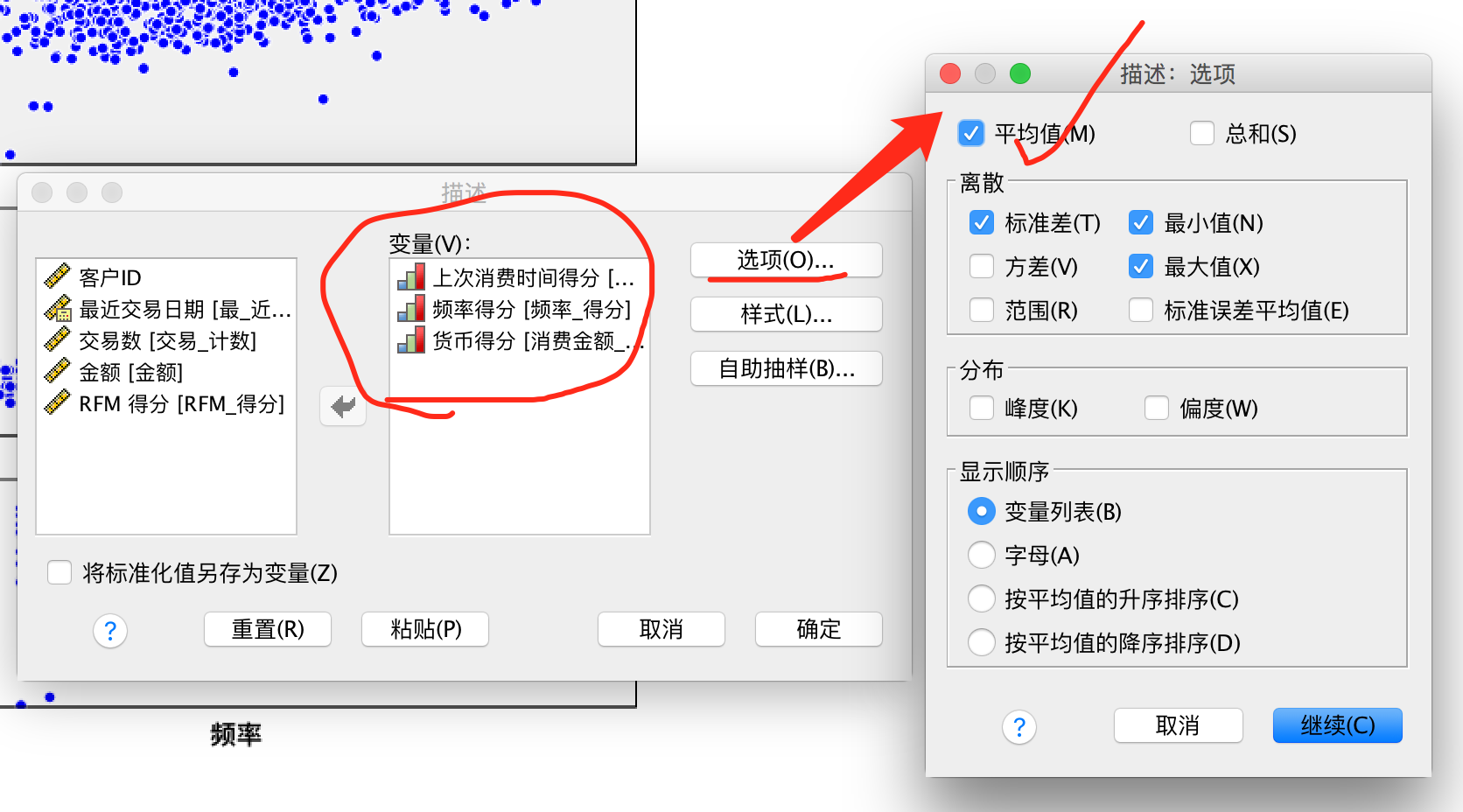Viewport: 1463px width, 812px height.
Task: Click the bar-chart icon beside 上次消费时间得分
Action: (x=411, y=276)
